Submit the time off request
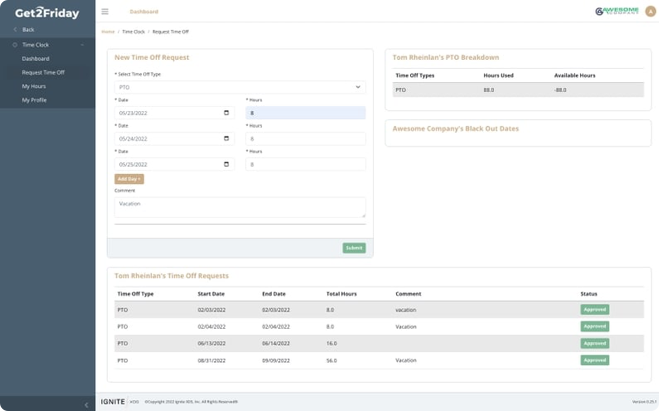659x411 pixels. (354, 248)
